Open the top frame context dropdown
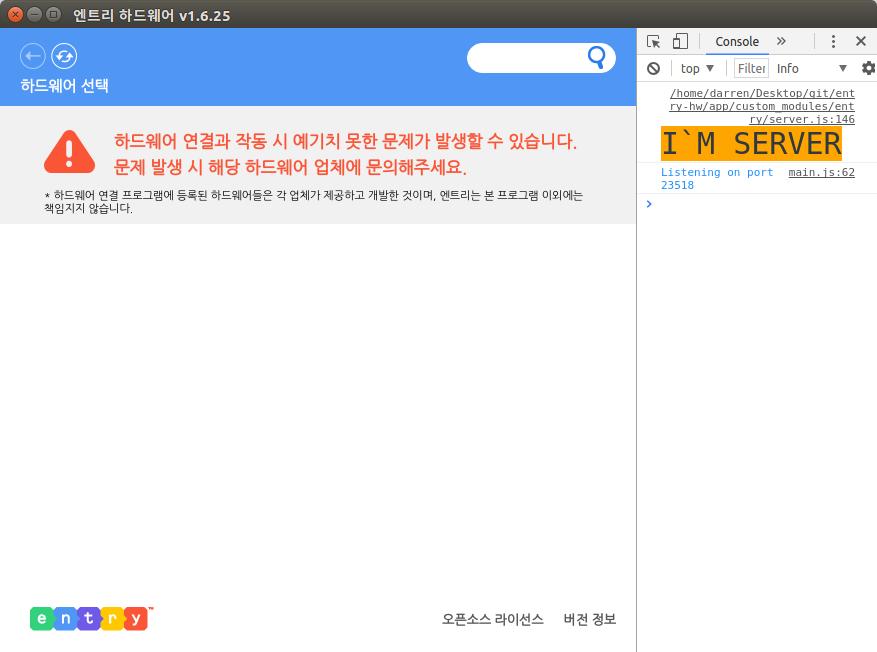The image size is (877, 652). (696, 68)
